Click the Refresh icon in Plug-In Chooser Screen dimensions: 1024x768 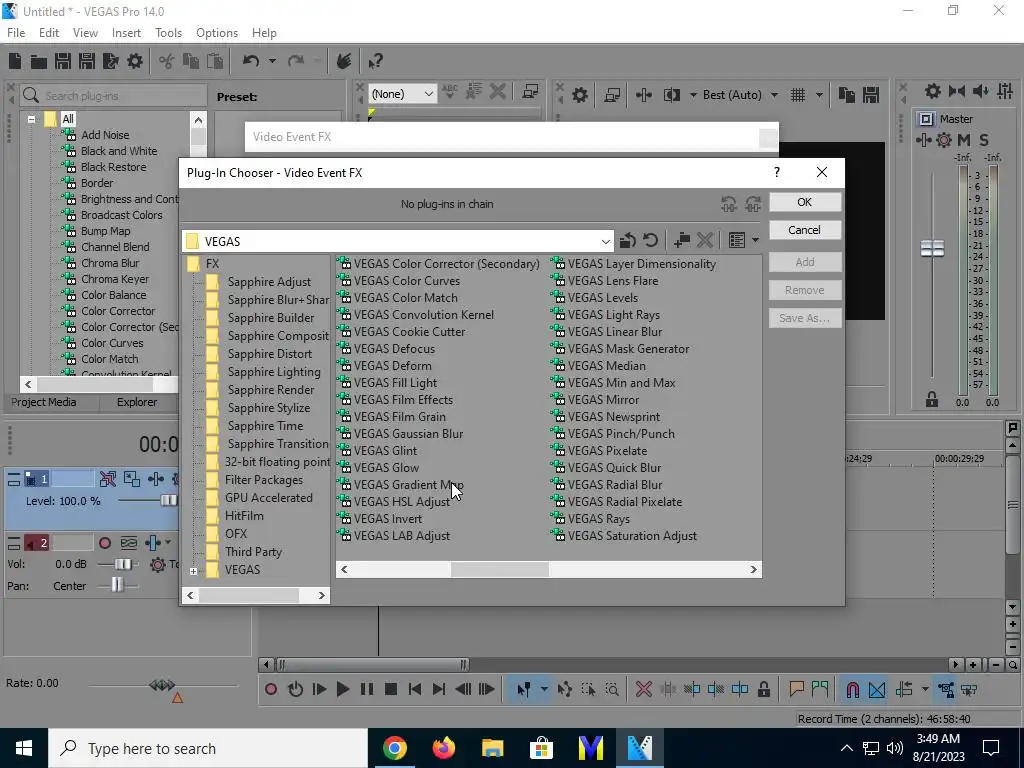click(x=650, y=240)
